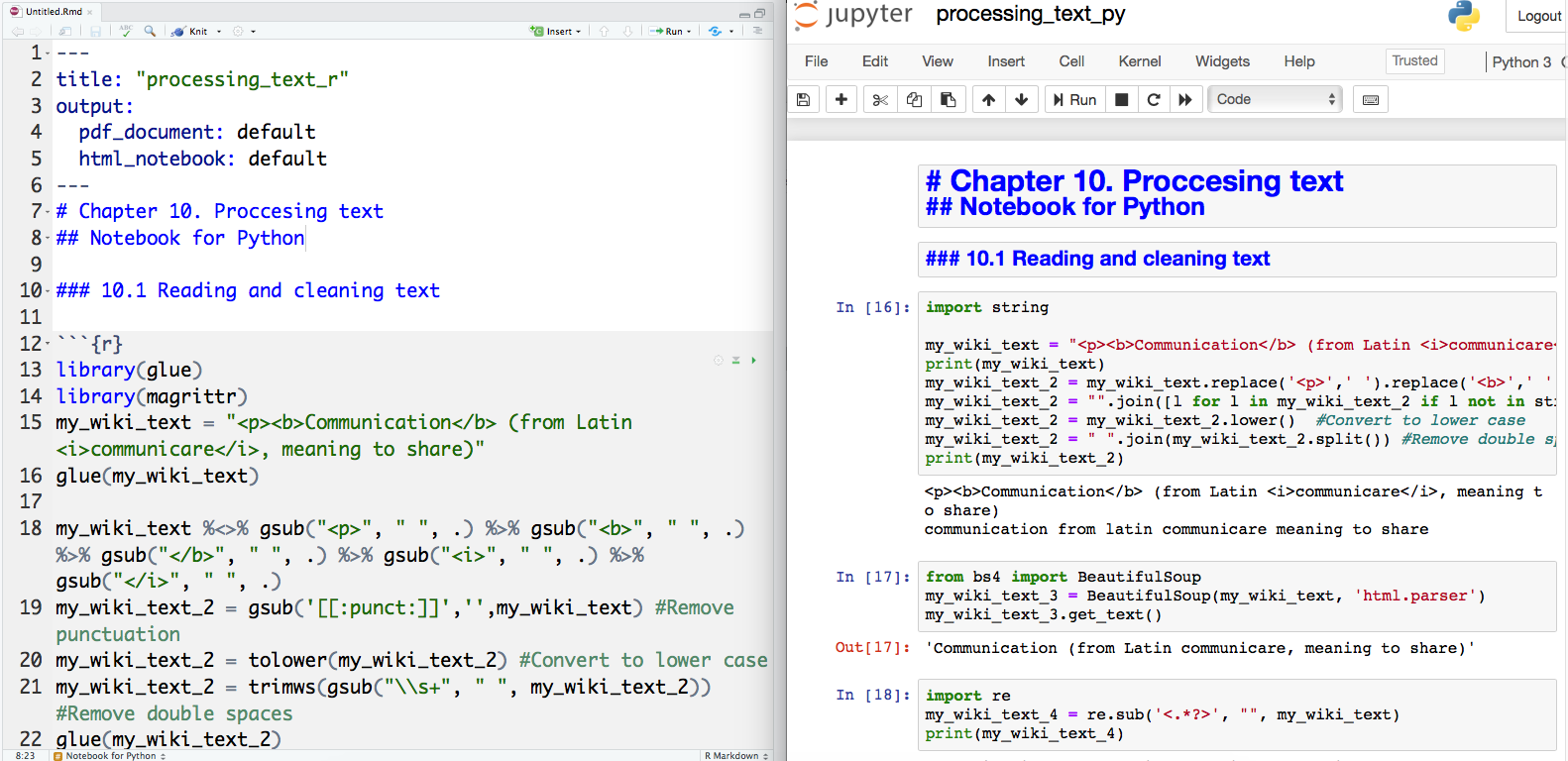This screenshot has width=1568, height=761.
Task: Click the Trusted notebook indicator
Action: point(1414,61)
